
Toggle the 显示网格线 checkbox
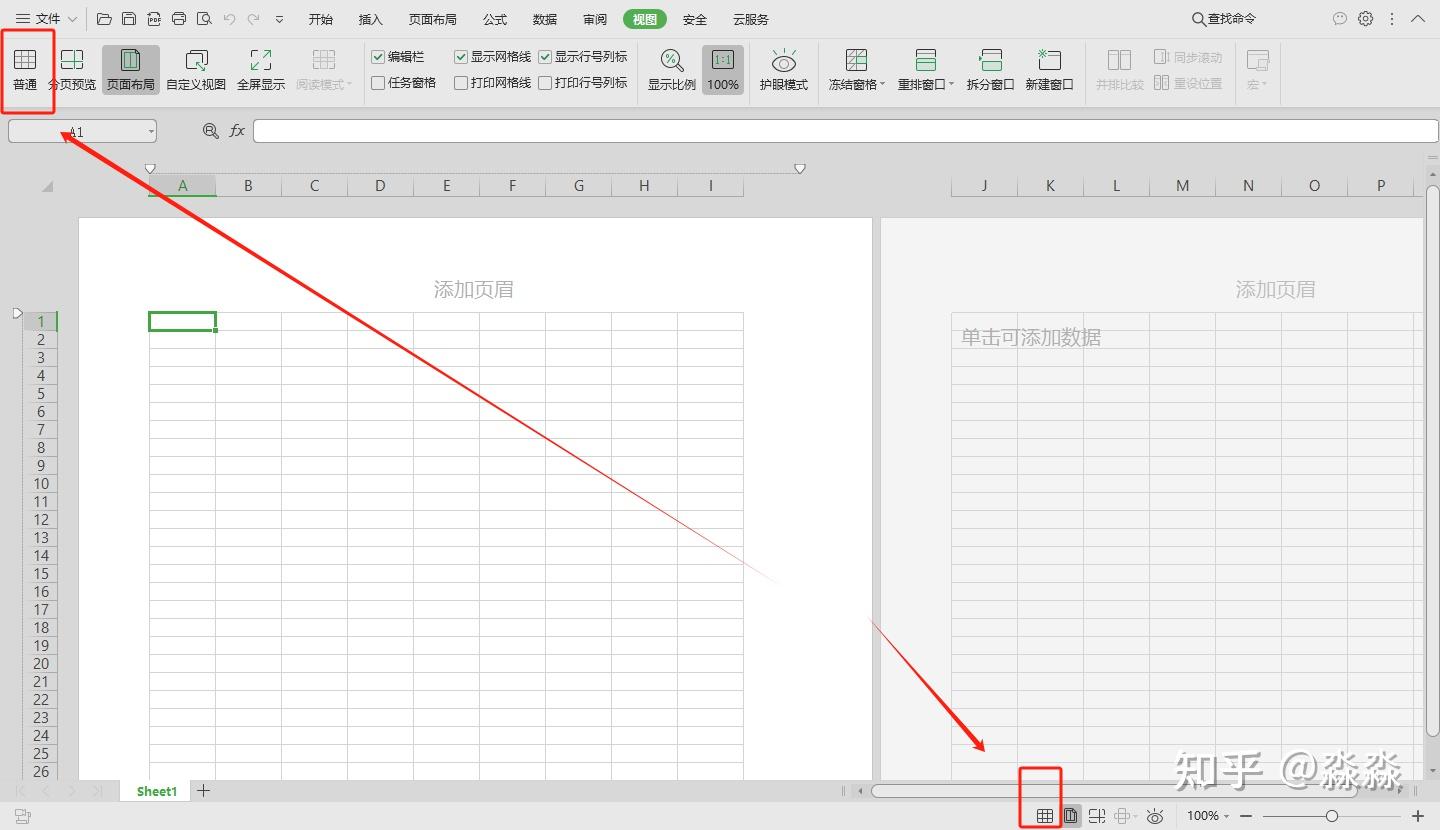pyautogui.click(x=461, y=57)
